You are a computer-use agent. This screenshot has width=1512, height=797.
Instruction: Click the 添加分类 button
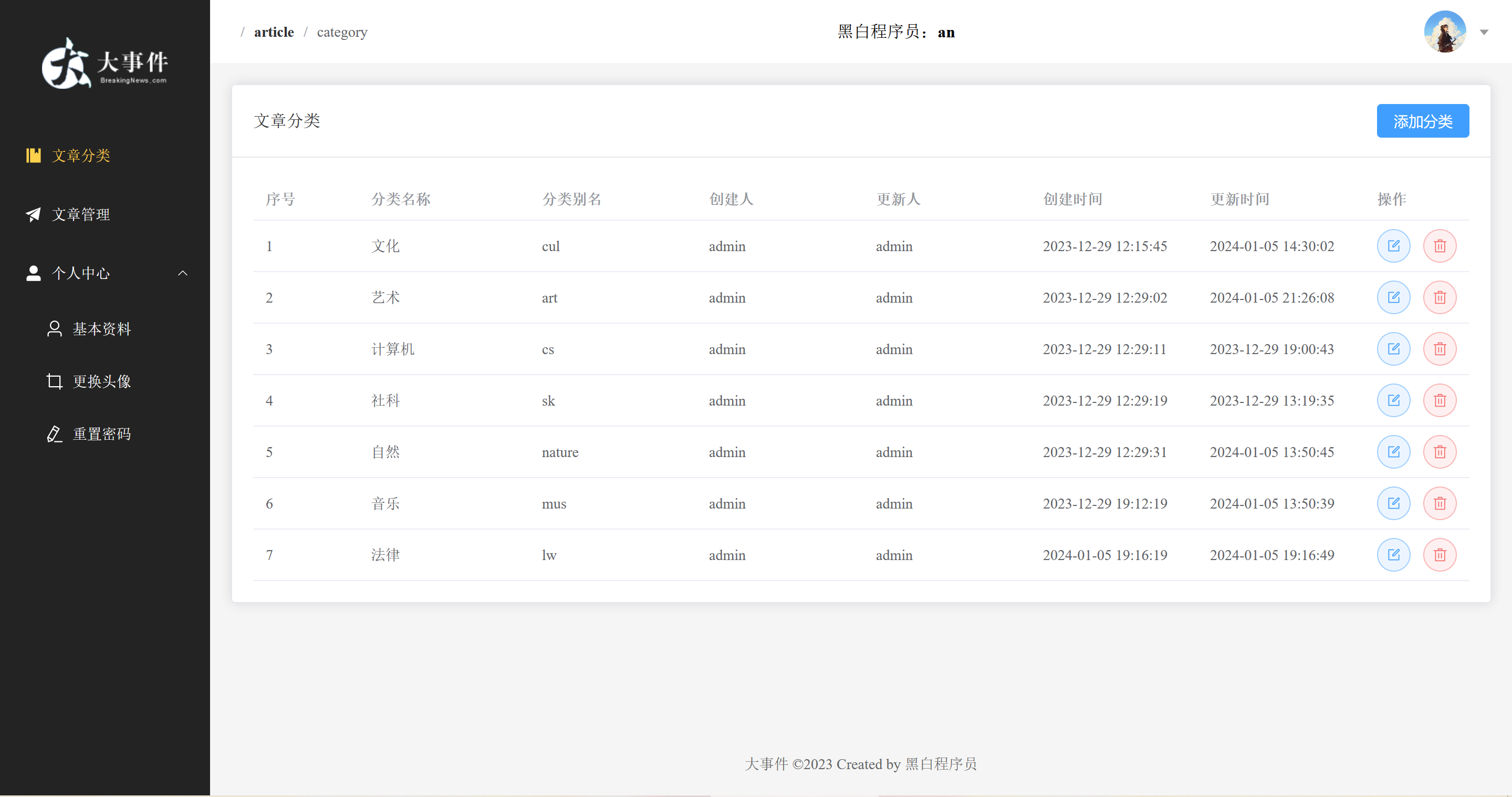tap(1422, 121)
